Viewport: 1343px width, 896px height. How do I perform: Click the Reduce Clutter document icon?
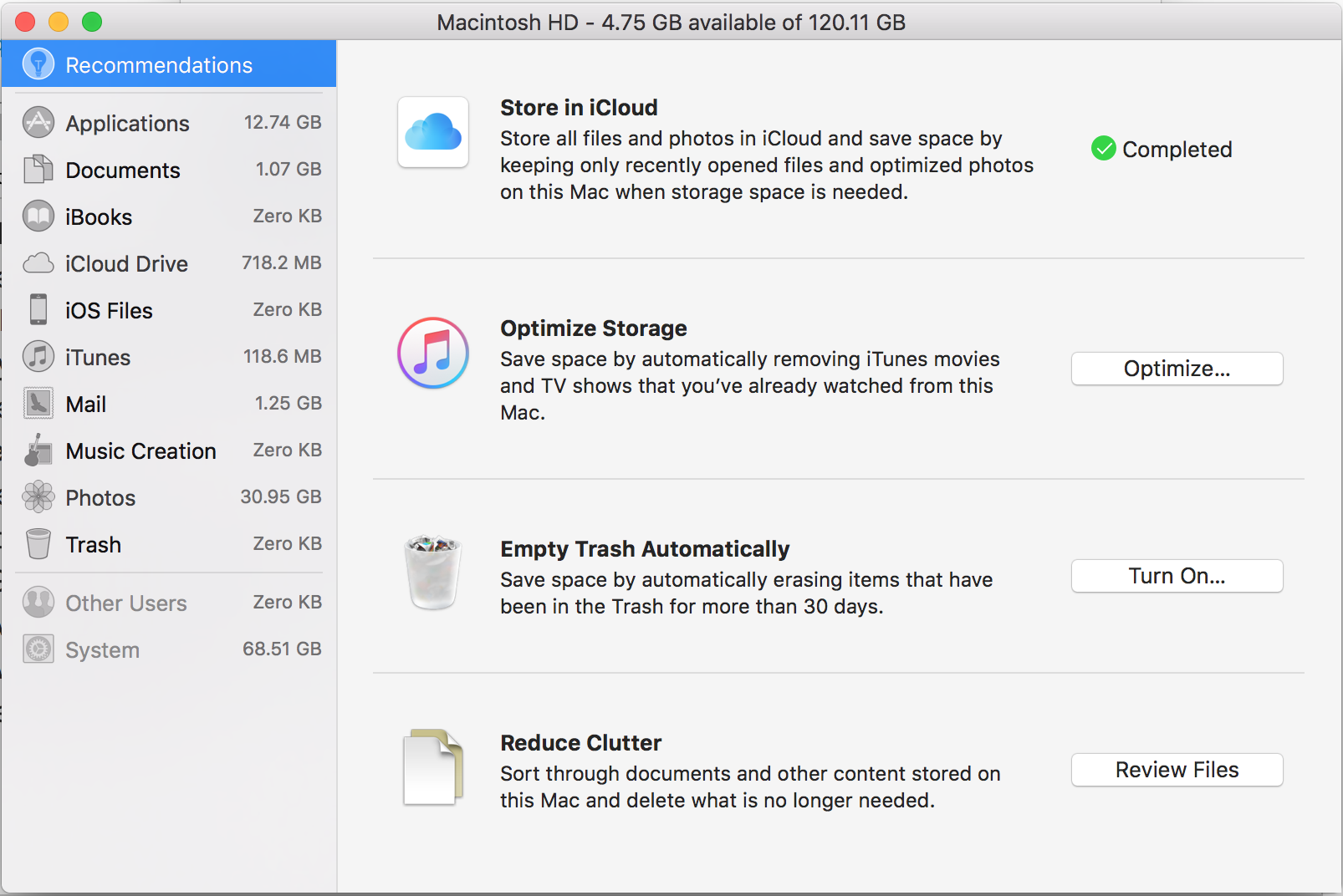click(433, 767)
